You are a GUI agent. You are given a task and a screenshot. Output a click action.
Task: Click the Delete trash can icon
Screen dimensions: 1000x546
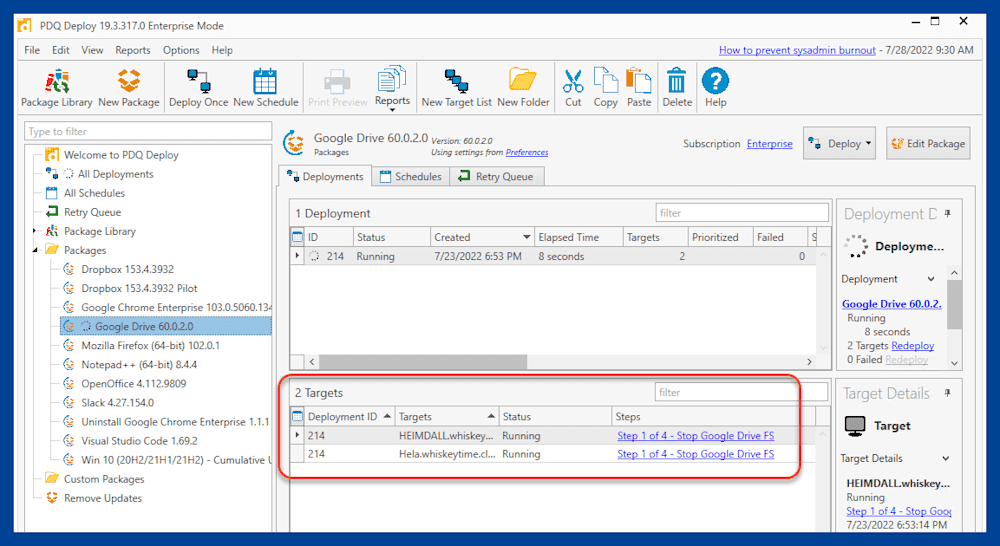point(677,88)
